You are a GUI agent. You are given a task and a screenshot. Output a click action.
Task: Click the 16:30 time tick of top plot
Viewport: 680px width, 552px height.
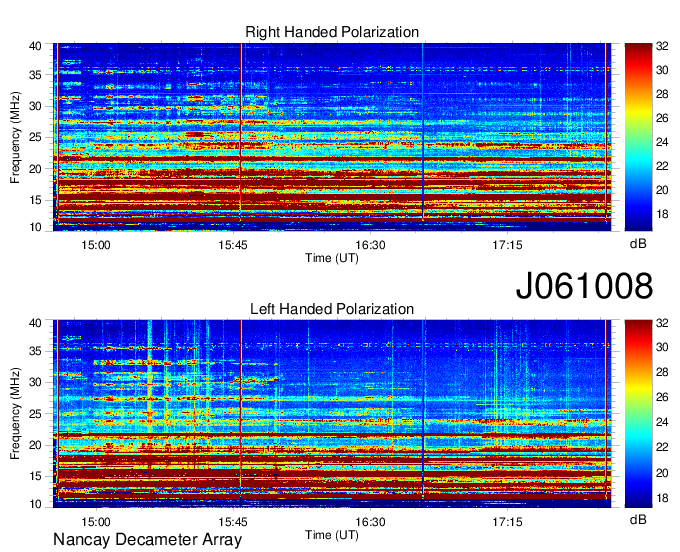point(370,245)
